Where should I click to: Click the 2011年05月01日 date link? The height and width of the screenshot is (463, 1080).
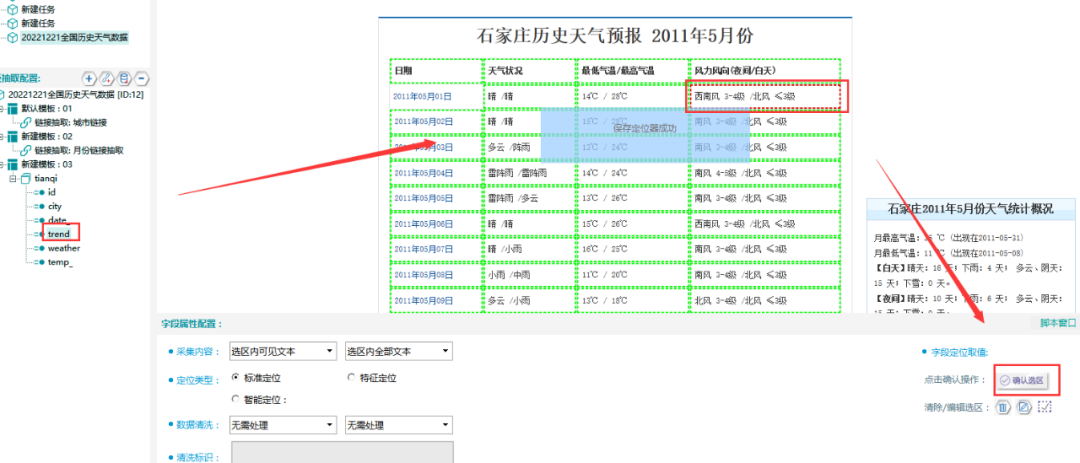click(422, 96)
